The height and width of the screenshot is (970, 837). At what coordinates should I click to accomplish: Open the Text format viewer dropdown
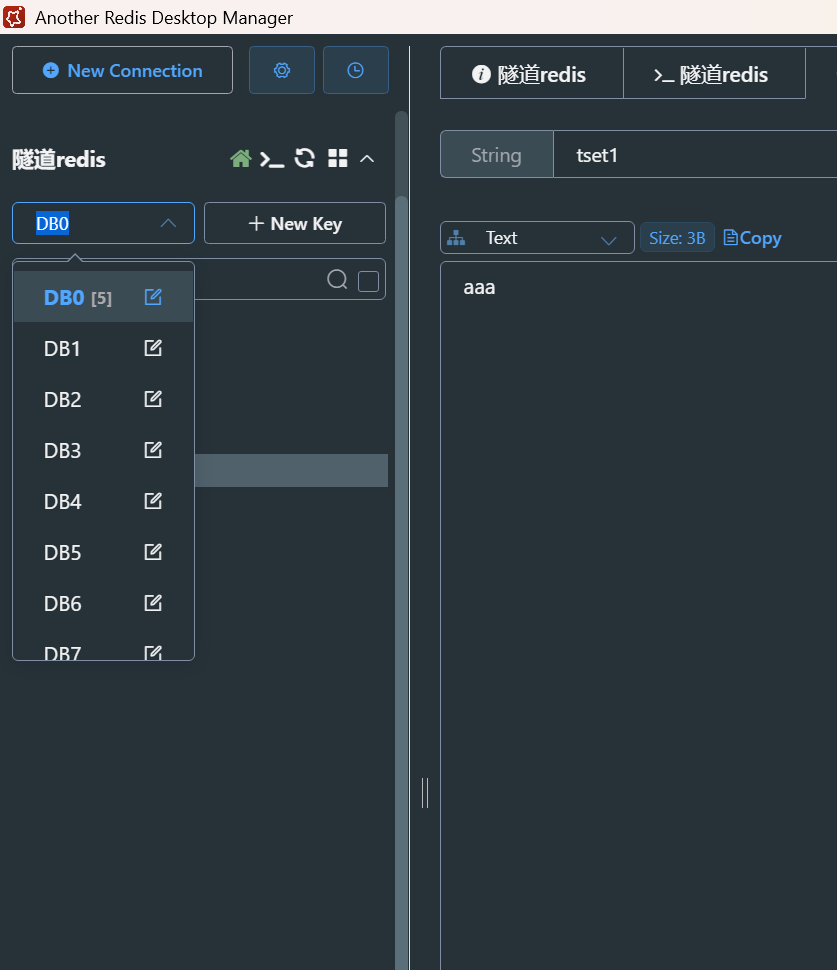537,238
